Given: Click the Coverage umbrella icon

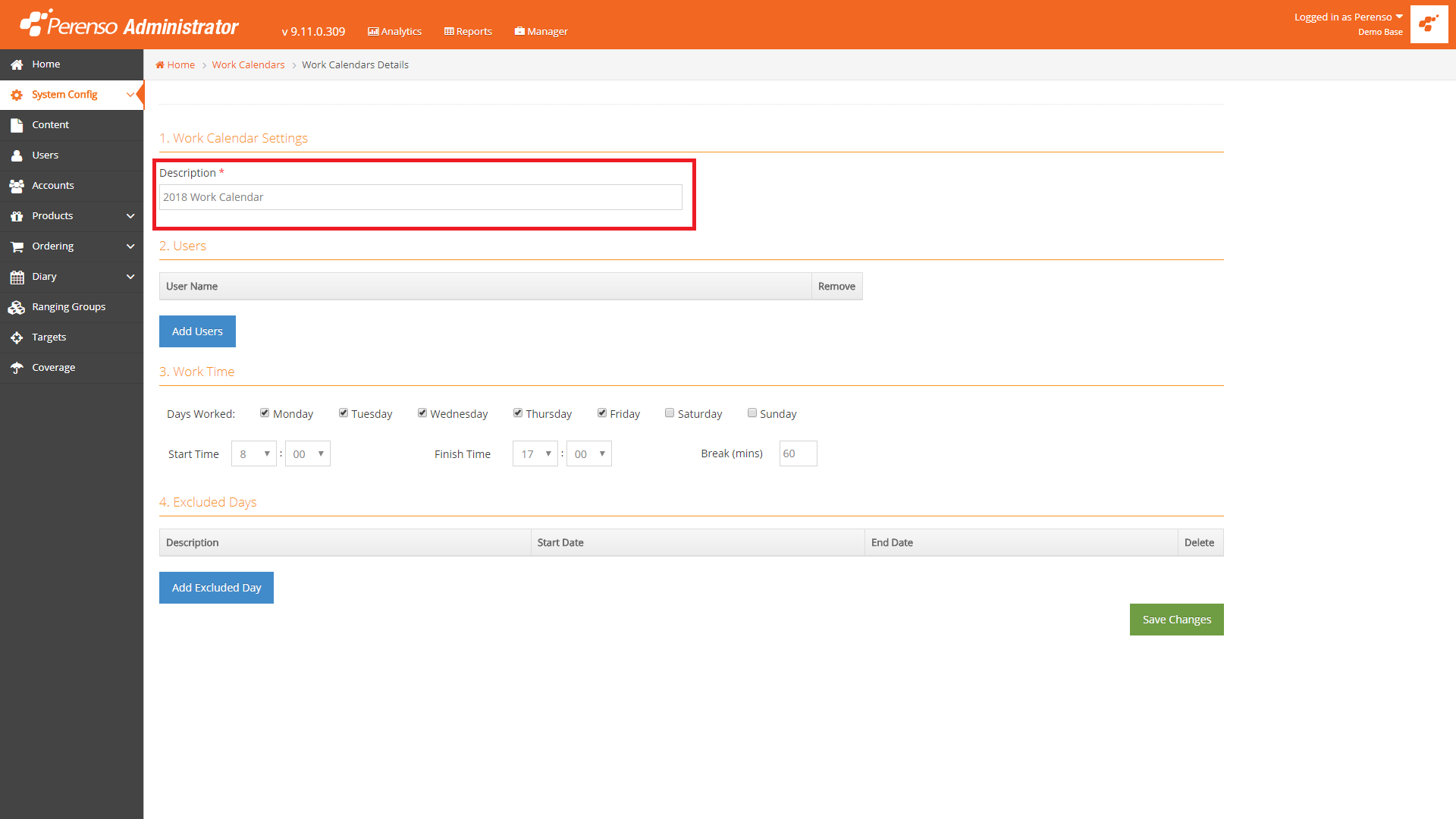Looking at the screenshot, I should coord(17,368).
